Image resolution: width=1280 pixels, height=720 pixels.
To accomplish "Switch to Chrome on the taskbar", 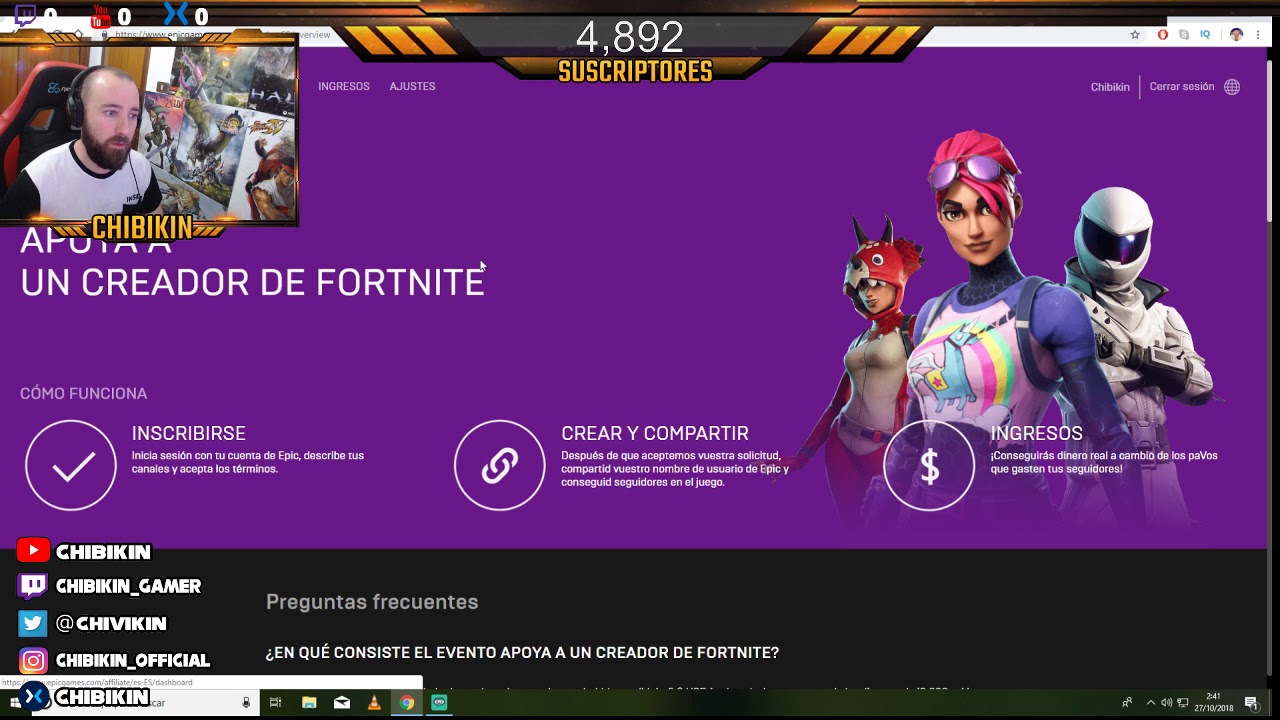I will 407,703.
